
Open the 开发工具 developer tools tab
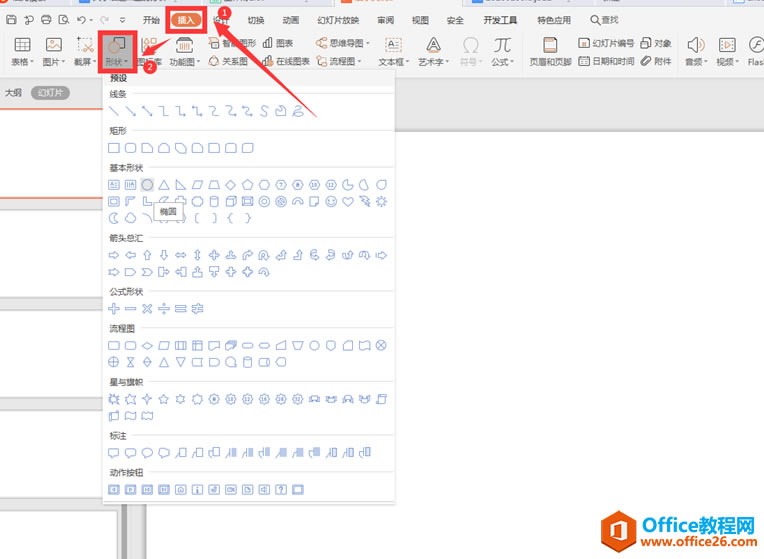pyautogui.click(x=500, y=20)
